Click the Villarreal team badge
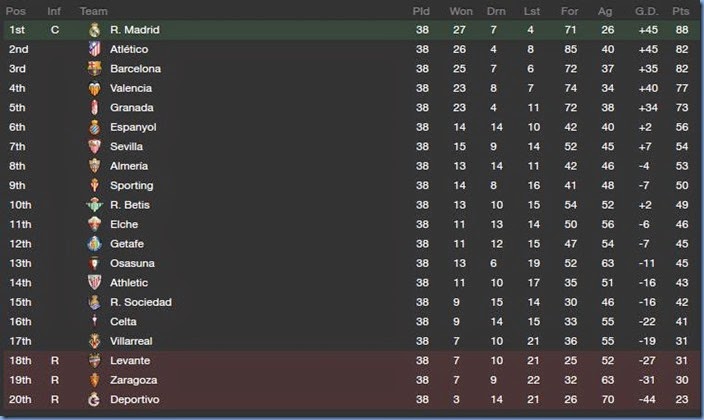 (95, 341)
